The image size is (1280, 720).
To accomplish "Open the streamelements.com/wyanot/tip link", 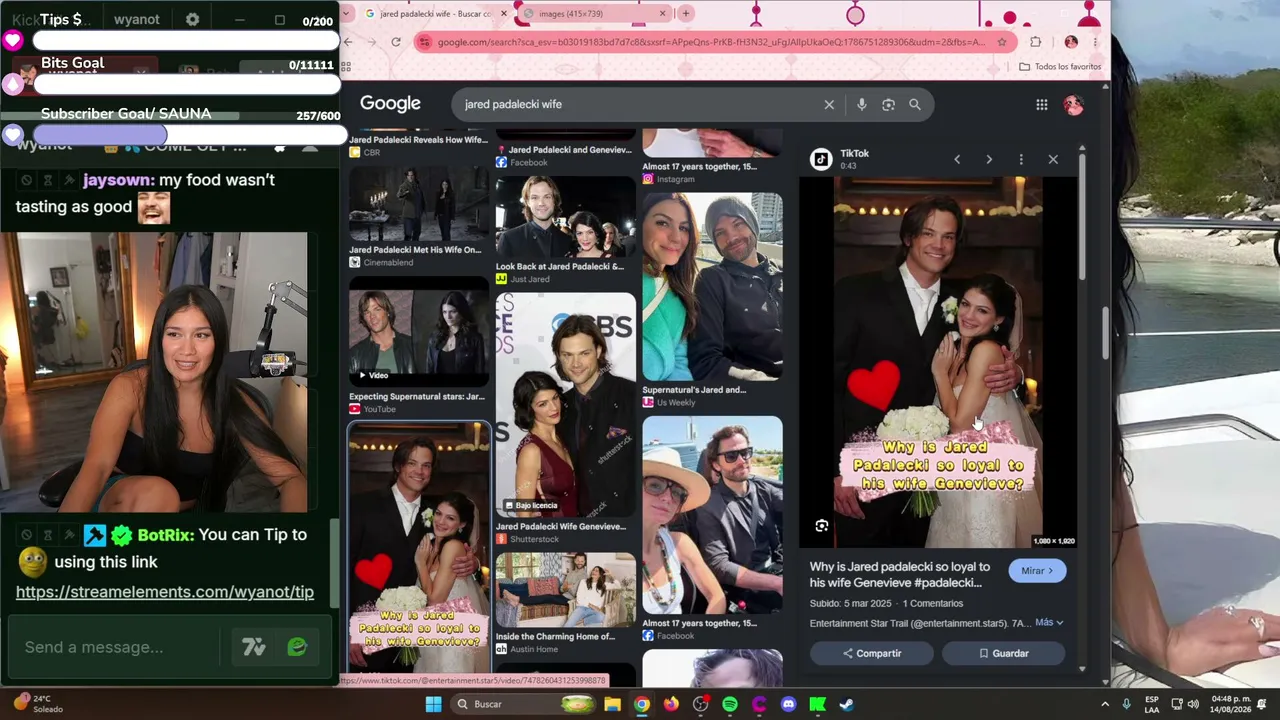I will [165, 592].
